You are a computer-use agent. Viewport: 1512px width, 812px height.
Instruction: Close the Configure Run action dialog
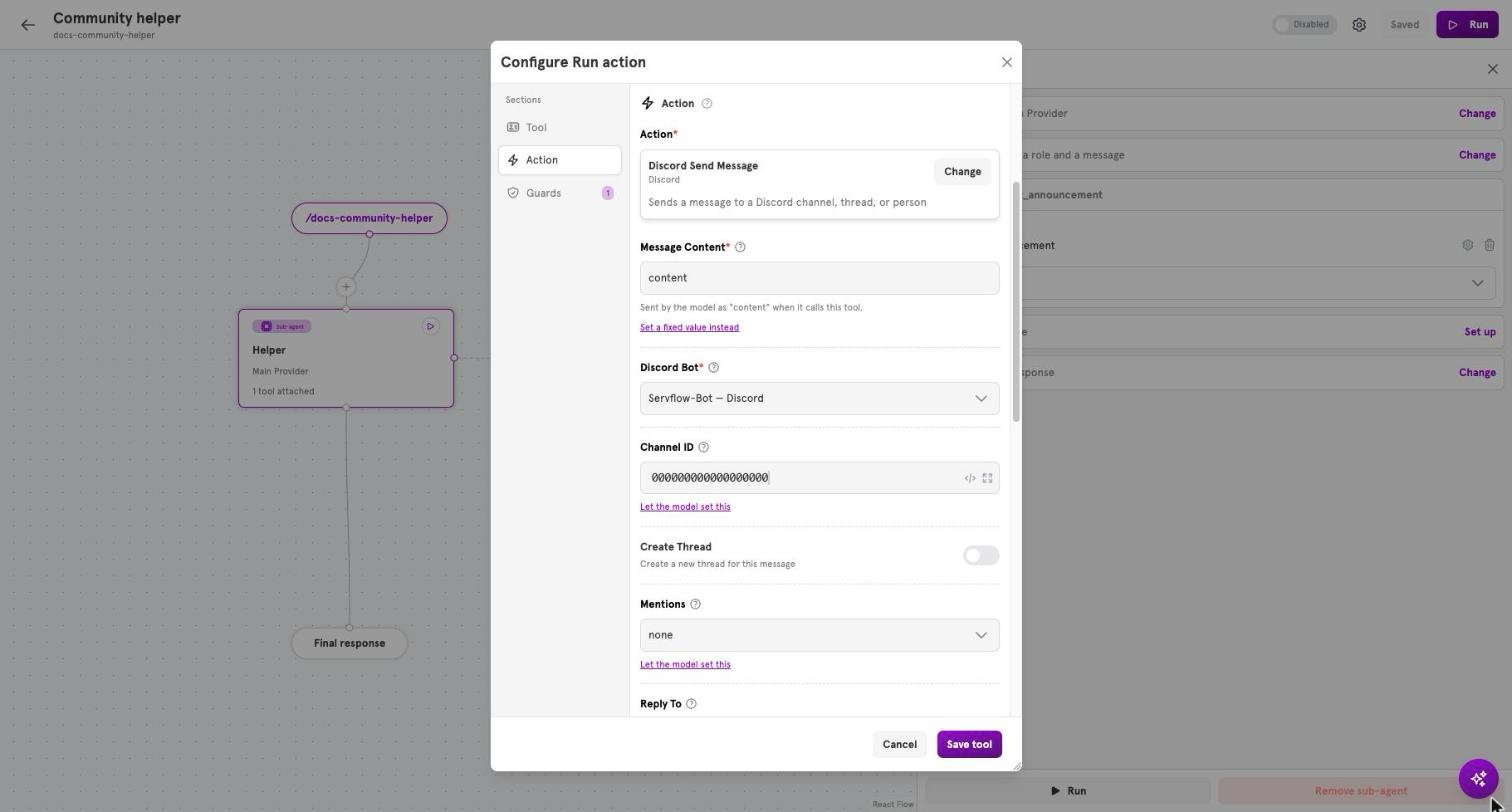(1007, 62)
